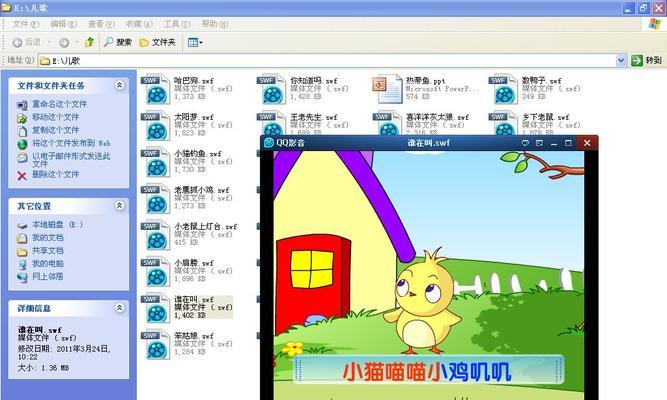
Task: Select the 你知道吗.swf file icon
Action: click(x=271, y=89)
